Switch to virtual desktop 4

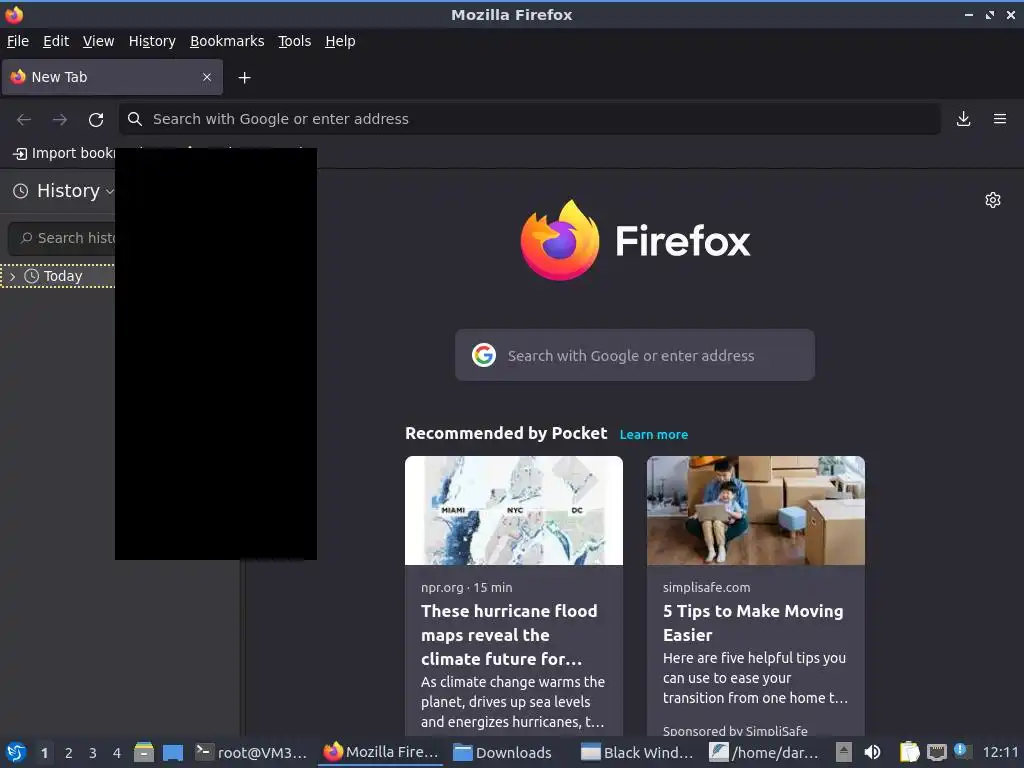[x=117, y=753]
